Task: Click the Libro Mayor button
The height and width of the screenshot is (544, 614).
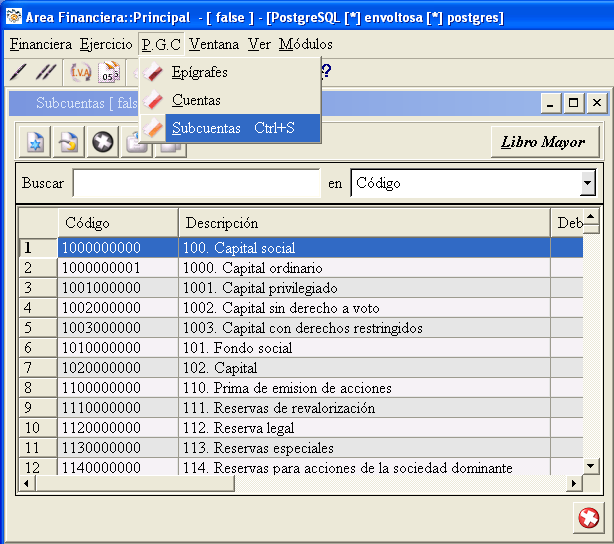Action: 545,142
